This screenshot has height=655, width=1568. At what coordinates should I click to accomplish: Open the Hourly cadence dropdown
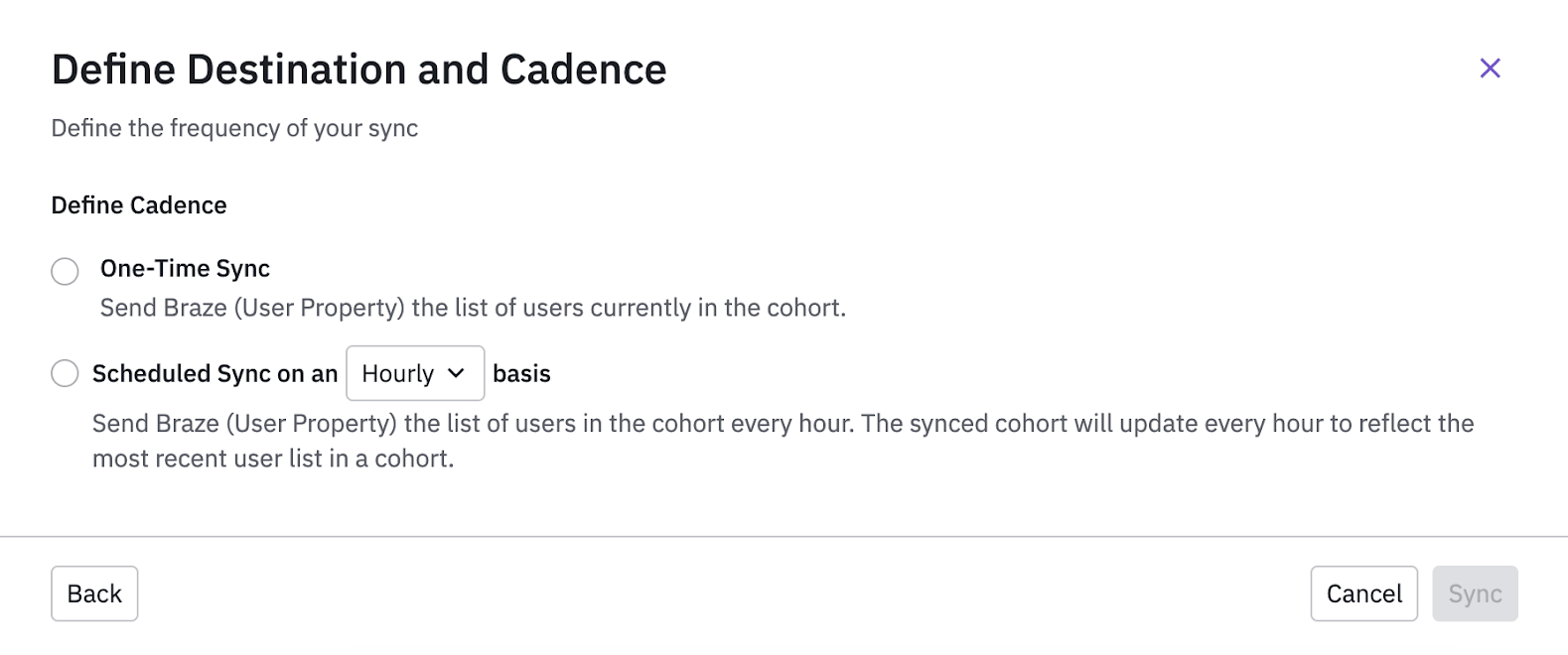414,373
